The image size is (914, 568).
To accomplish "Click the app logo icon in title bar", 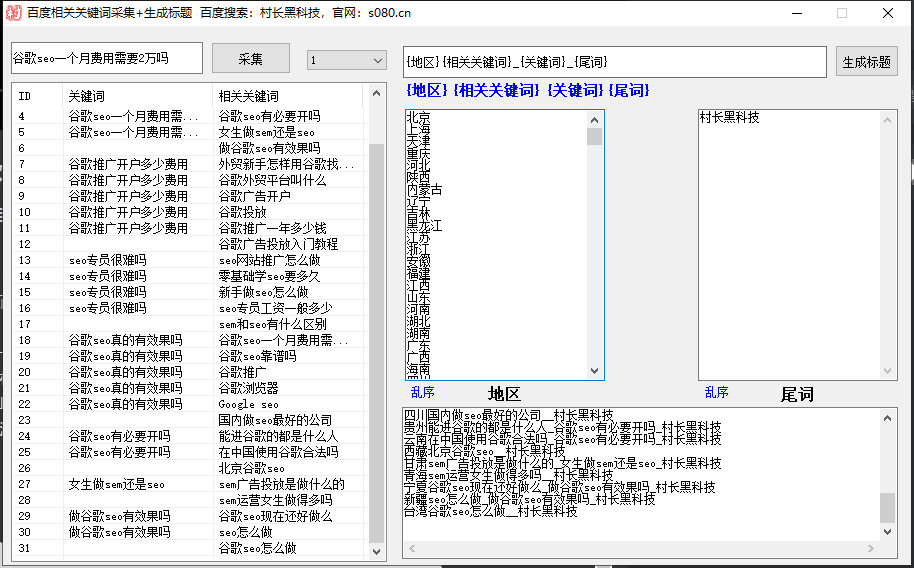I will pos(12,13).
